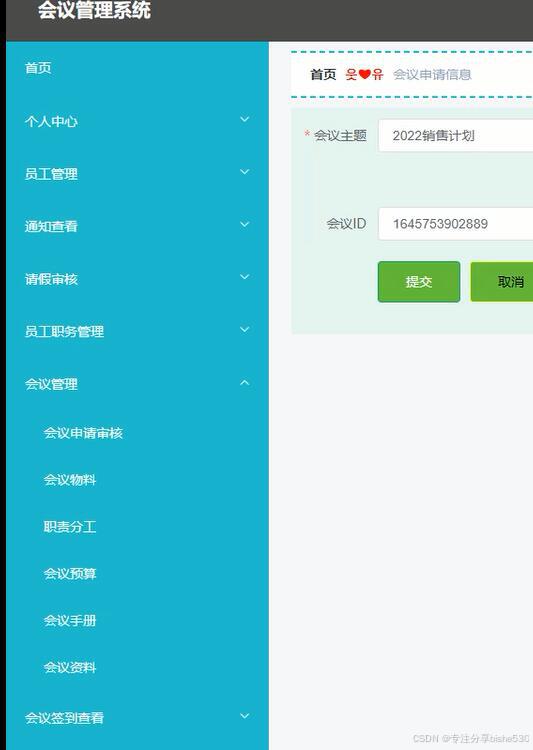Open 会议预算 submenu item
The height and width of the screenshot is (750, 533).
coord(70,574)
